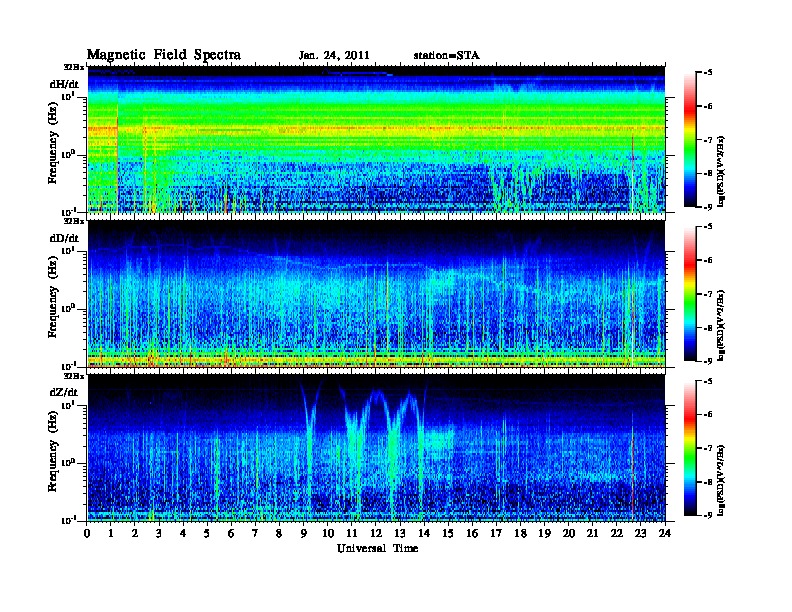Click the "station=STA" label
792x612 pixels.
pos(446,55)
